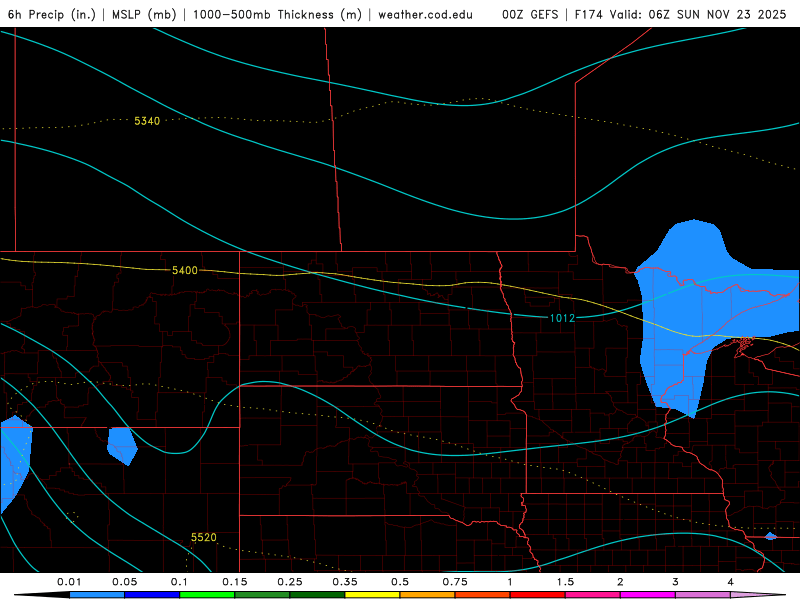Screen dimensions: 800x600
Task: Click the 0.1 legend value
Action: (x=179, y=582)
